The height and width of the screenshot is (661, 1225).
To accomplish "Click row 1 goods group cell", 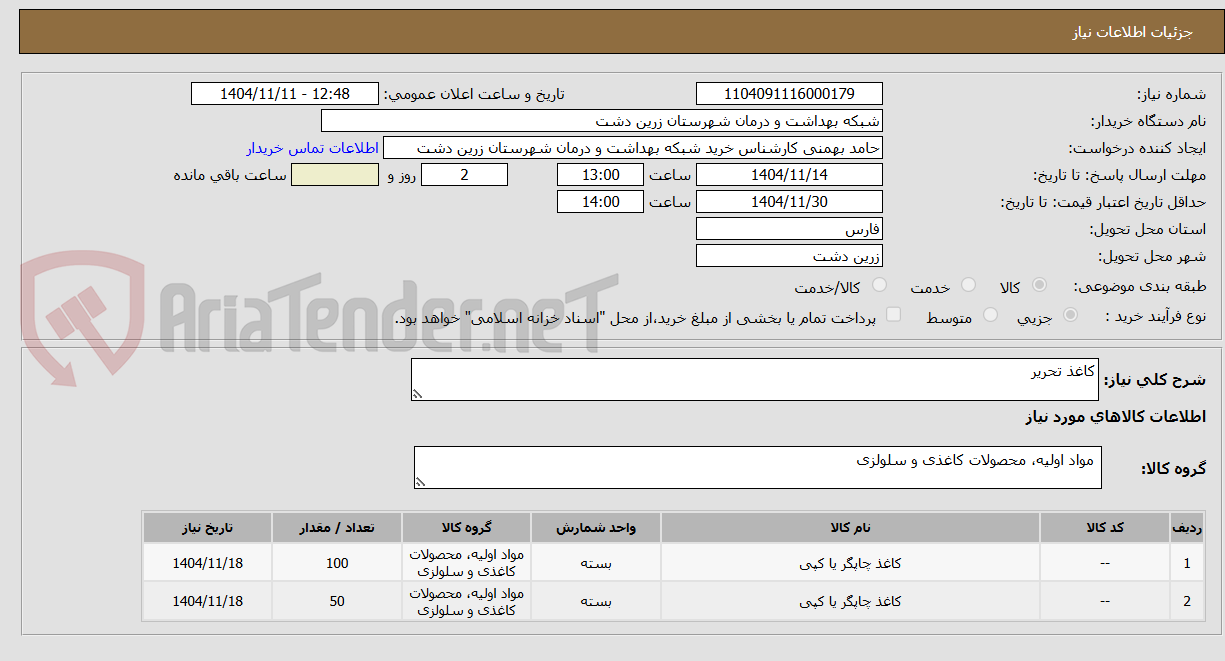I will tap(467, 563).
